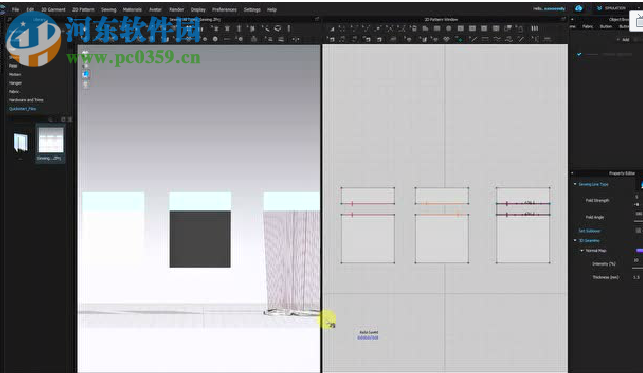
Task: Open the 2D Pattern menu
Action: [83, 9]
